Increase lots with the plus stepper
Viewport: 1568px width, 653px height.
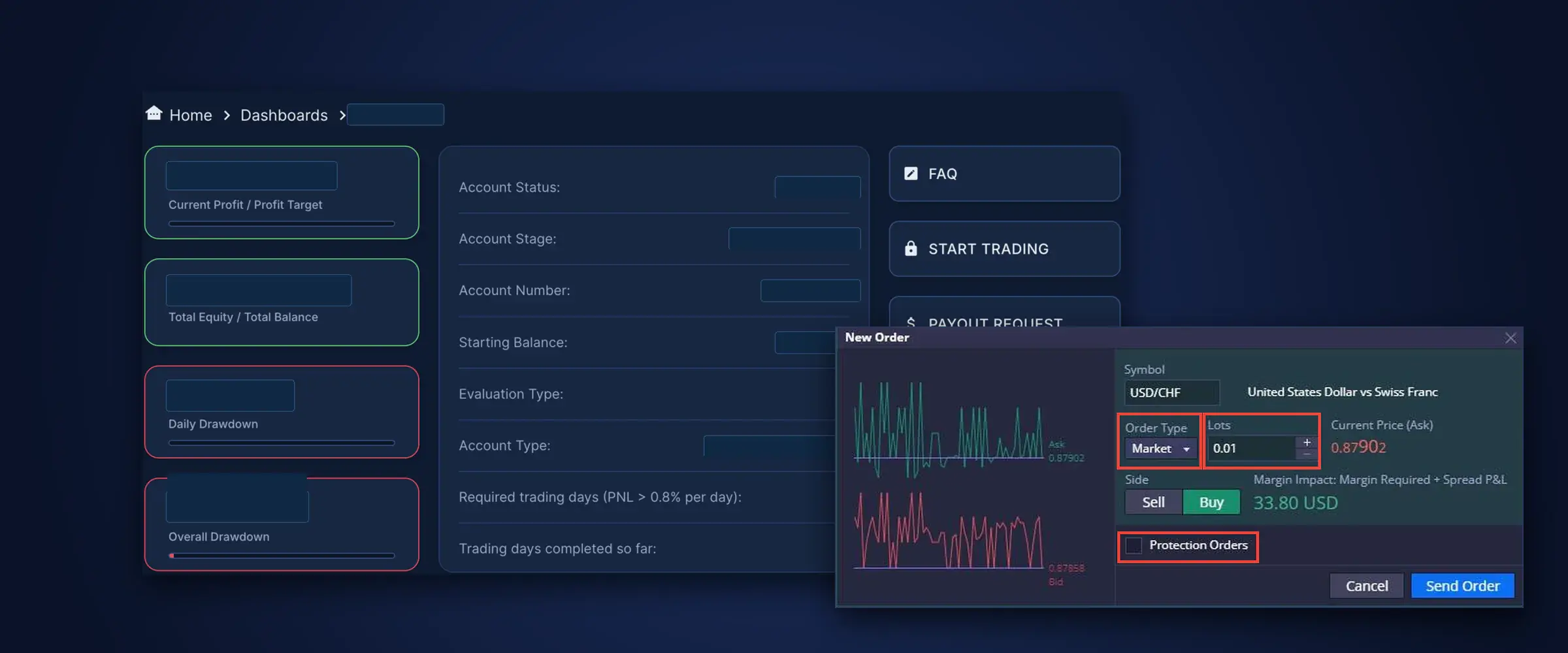point(1307,442)
